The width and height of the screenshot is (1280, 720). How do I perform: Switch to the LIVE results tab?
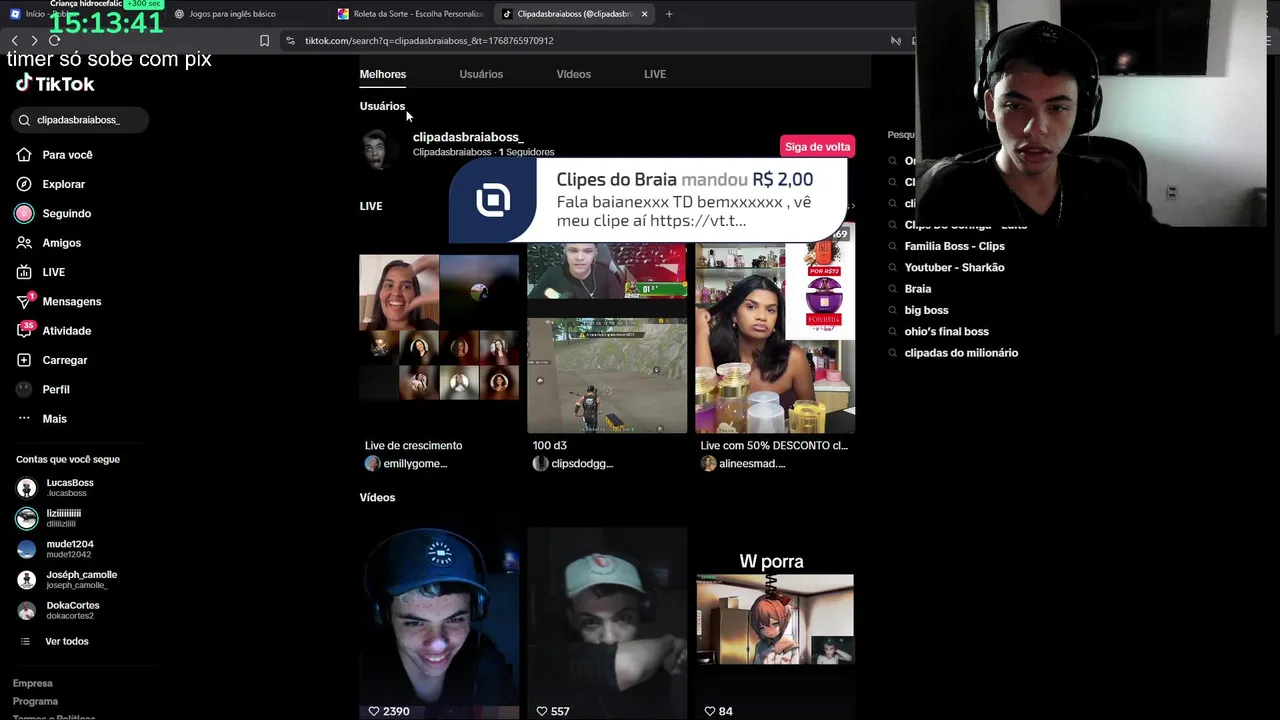(x=655, y=74)
